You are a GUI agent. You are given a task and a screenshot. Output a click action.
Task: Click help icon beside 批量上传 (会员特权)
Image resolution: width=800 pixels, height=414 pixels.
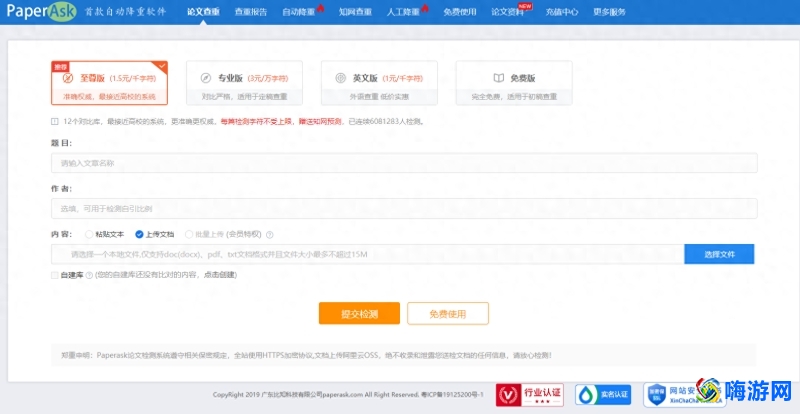[270, 235]
